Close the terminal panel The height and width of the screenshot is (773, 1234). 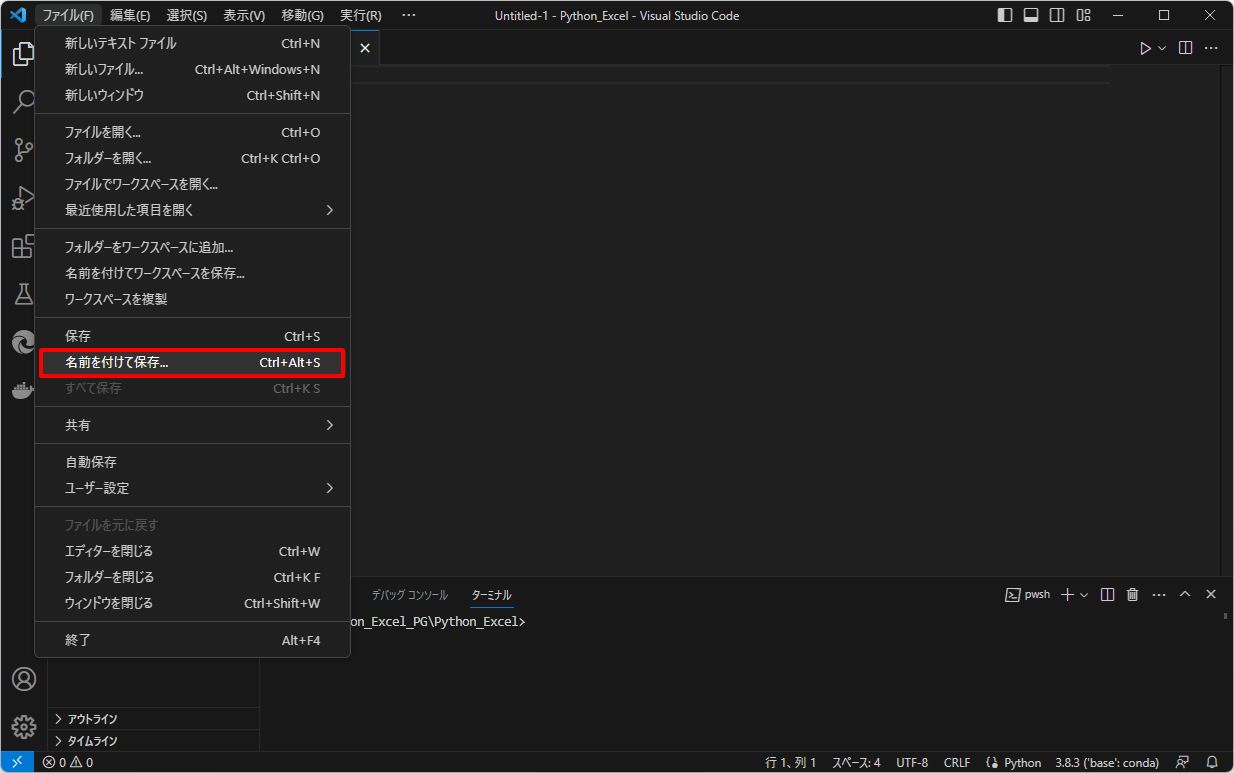(1211, 594)
